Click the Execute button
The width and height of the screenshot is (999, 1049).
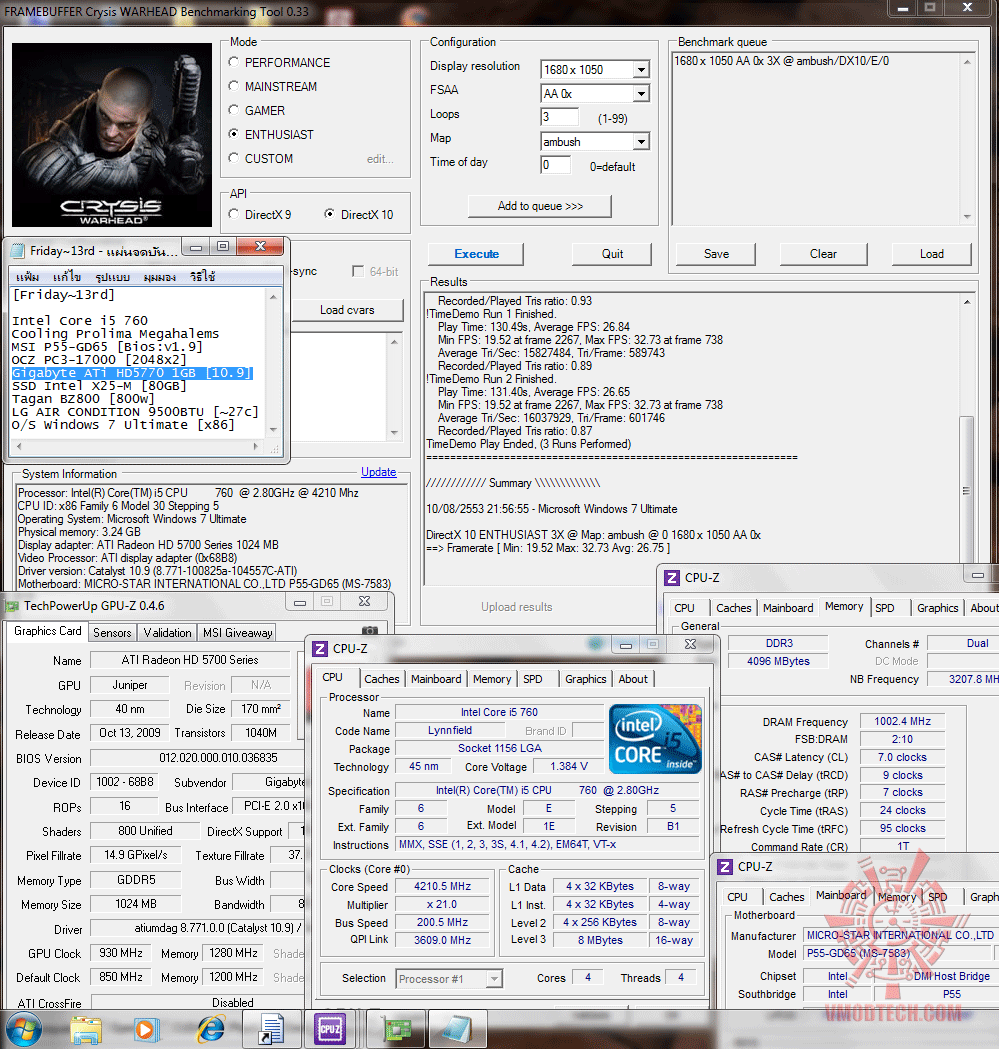476,254
